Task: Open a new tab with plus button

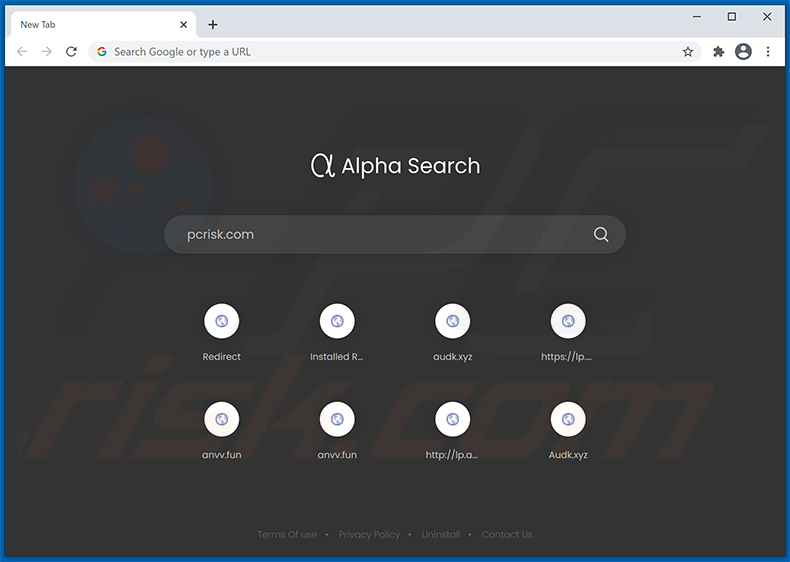Action: click(213, 24)
